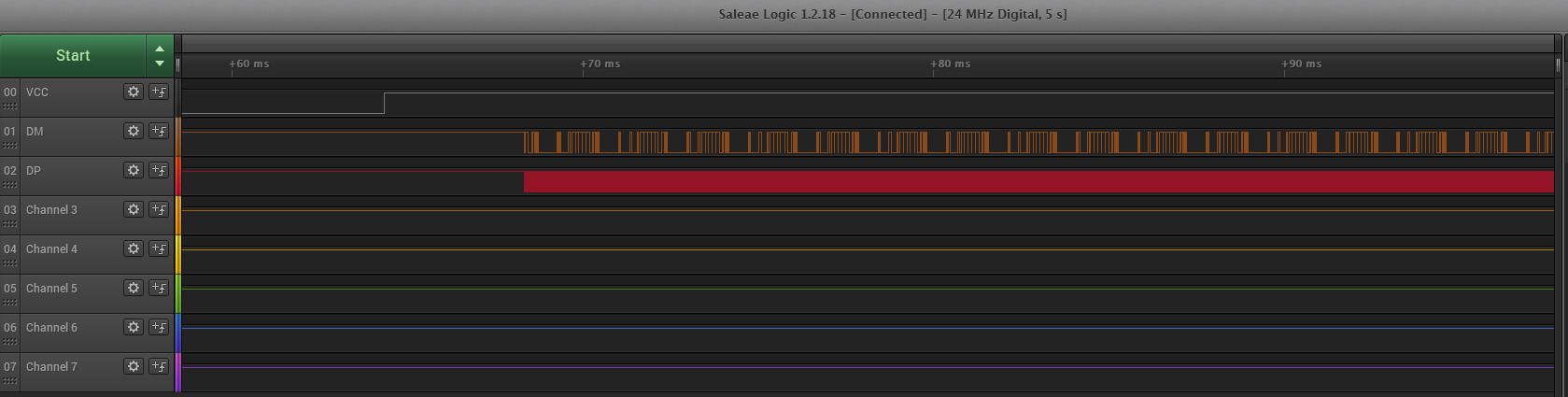Open the Channel 6 settings gear
The height and width of the screenshot is (397, 1568).
point(134,327)
